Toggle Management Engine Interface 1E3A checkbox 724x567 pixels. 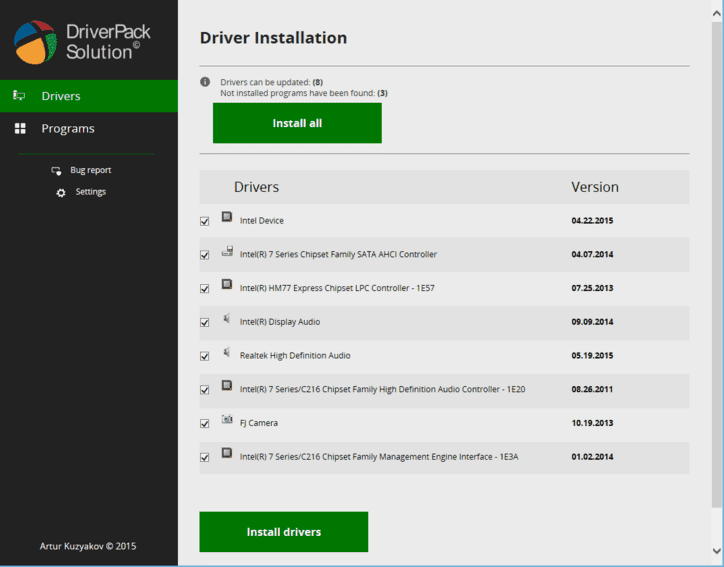tap(205, 457)
